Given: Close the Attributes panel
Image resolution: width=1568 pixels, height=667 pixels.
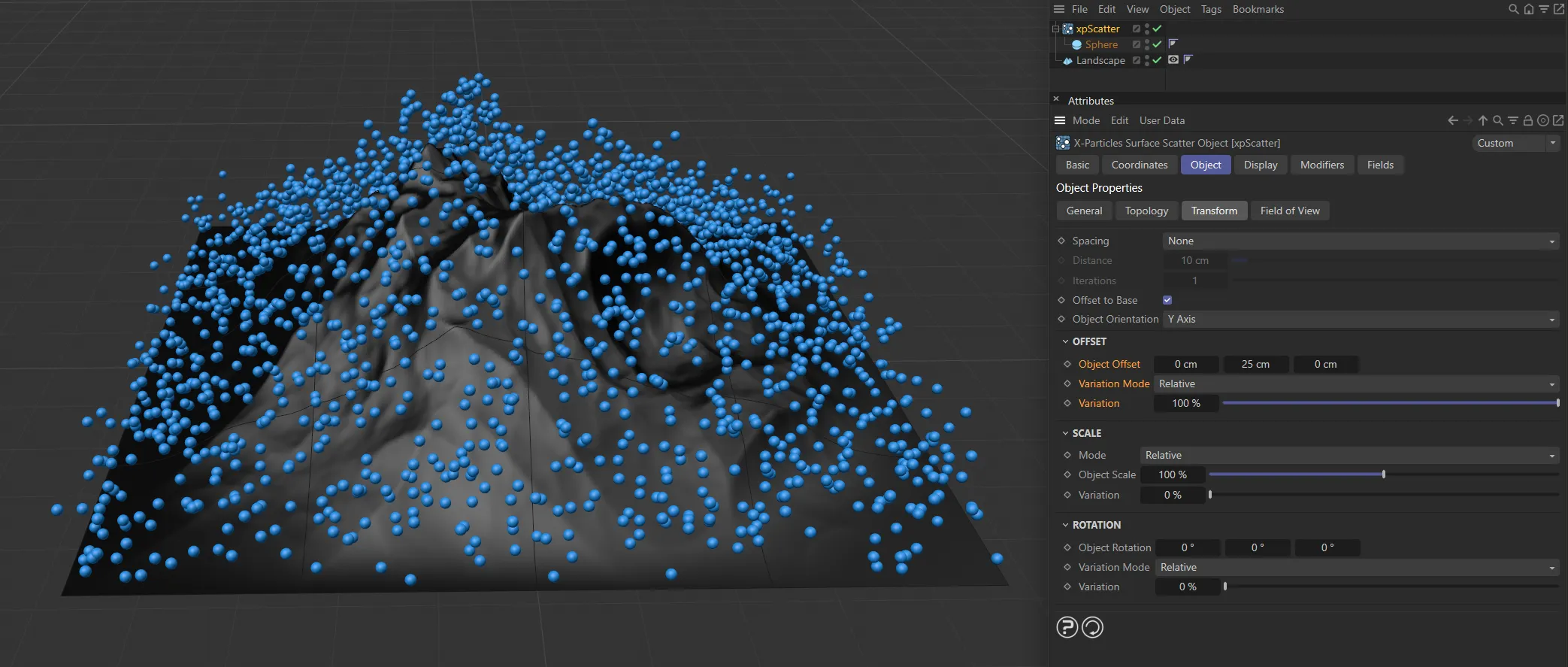Looking at the screenshot, I should [1056, 99].
